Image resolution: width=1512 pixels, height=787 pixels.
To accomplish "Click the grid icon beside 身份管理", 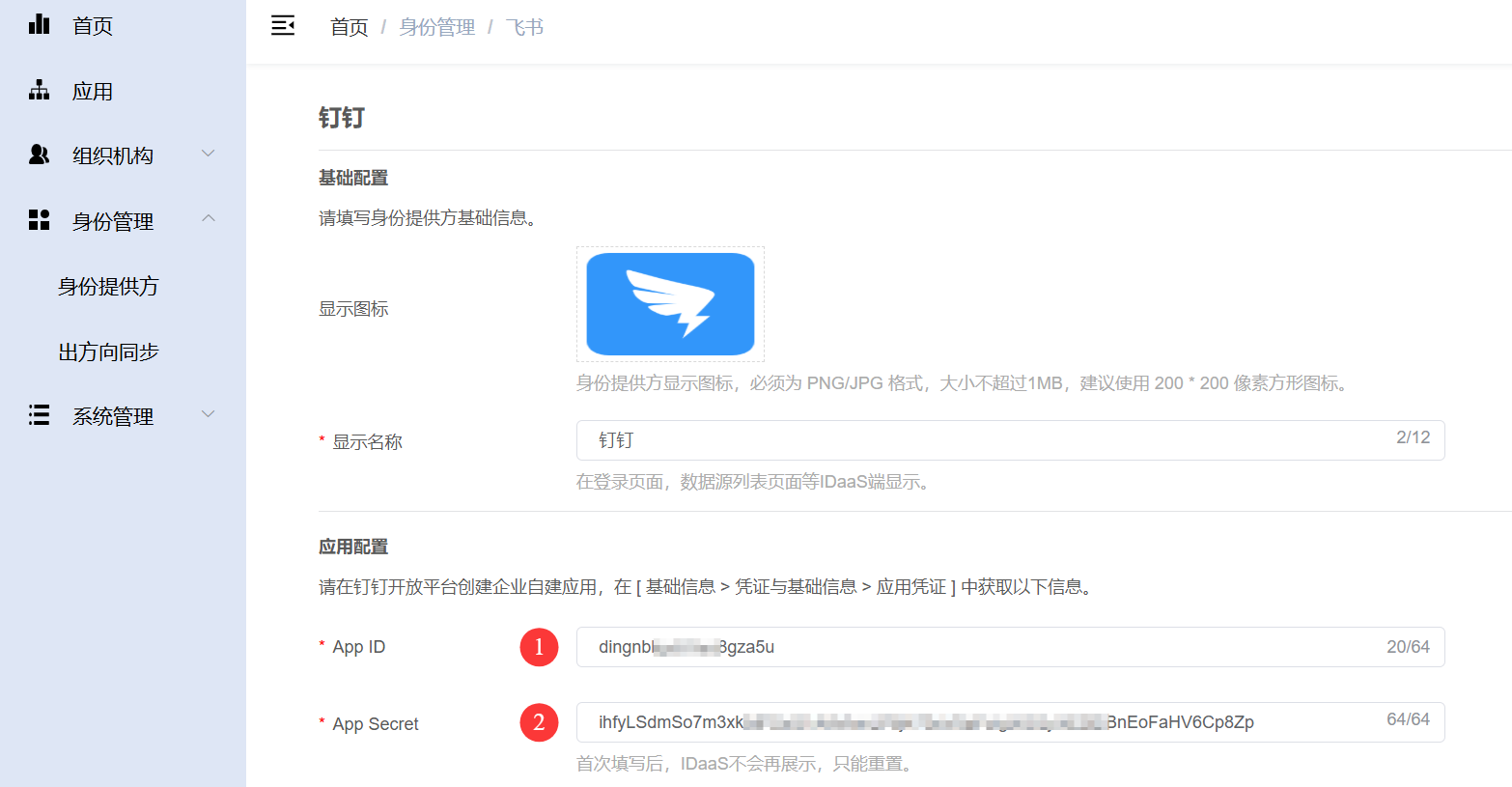I will pyautogui.click(x=39, y=220).
